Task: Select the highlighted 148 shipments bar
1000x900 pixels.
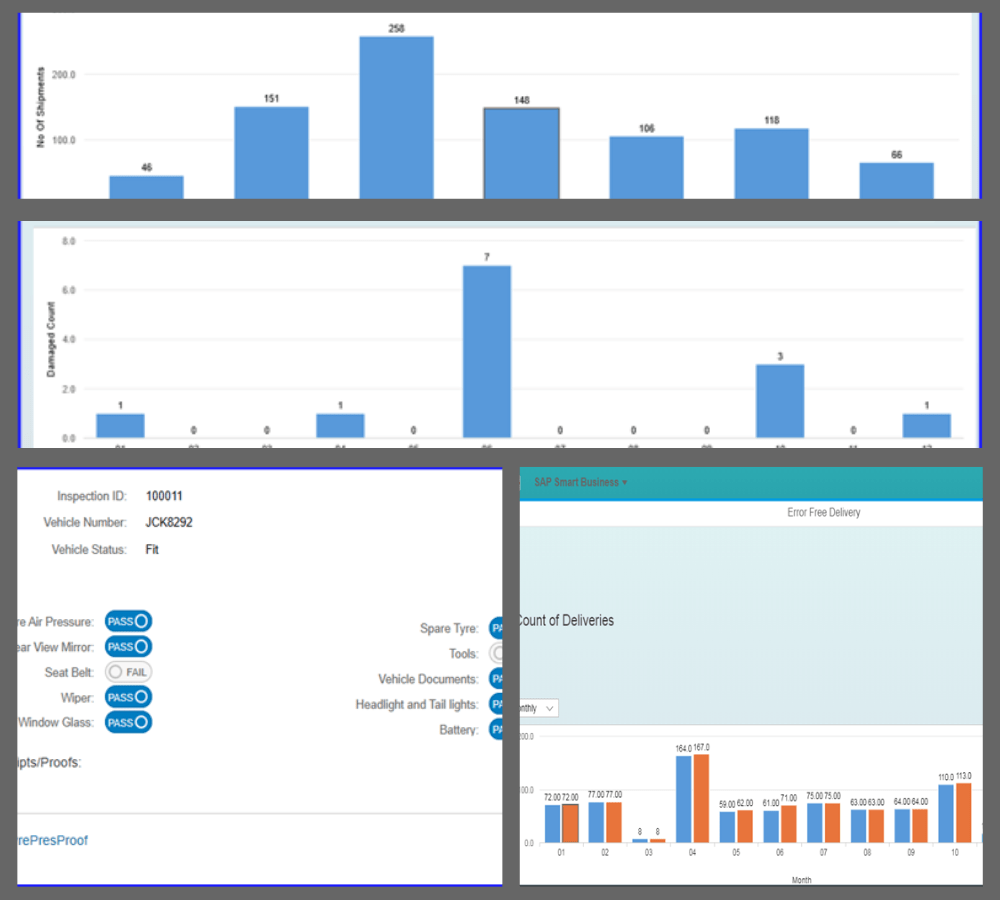Action: (521, 152)
